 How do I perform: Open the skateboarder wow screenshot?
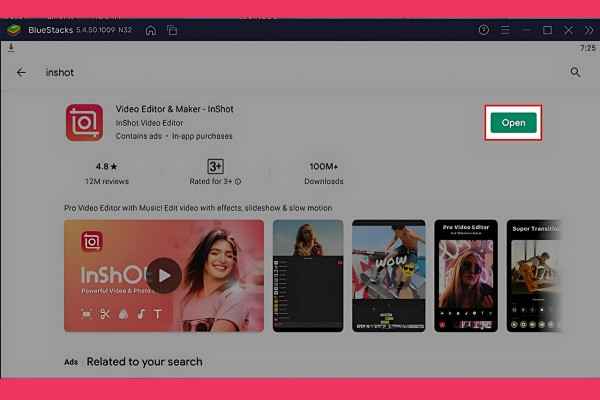pos(389,276)
